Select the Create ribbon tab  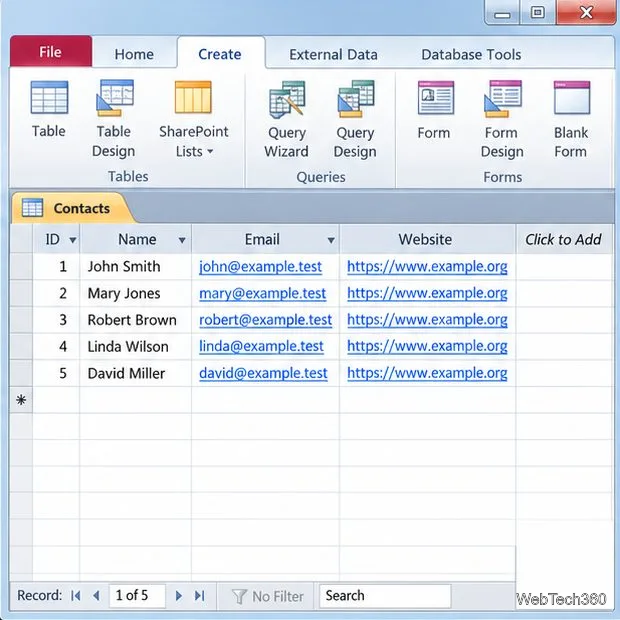pos(220,54)
